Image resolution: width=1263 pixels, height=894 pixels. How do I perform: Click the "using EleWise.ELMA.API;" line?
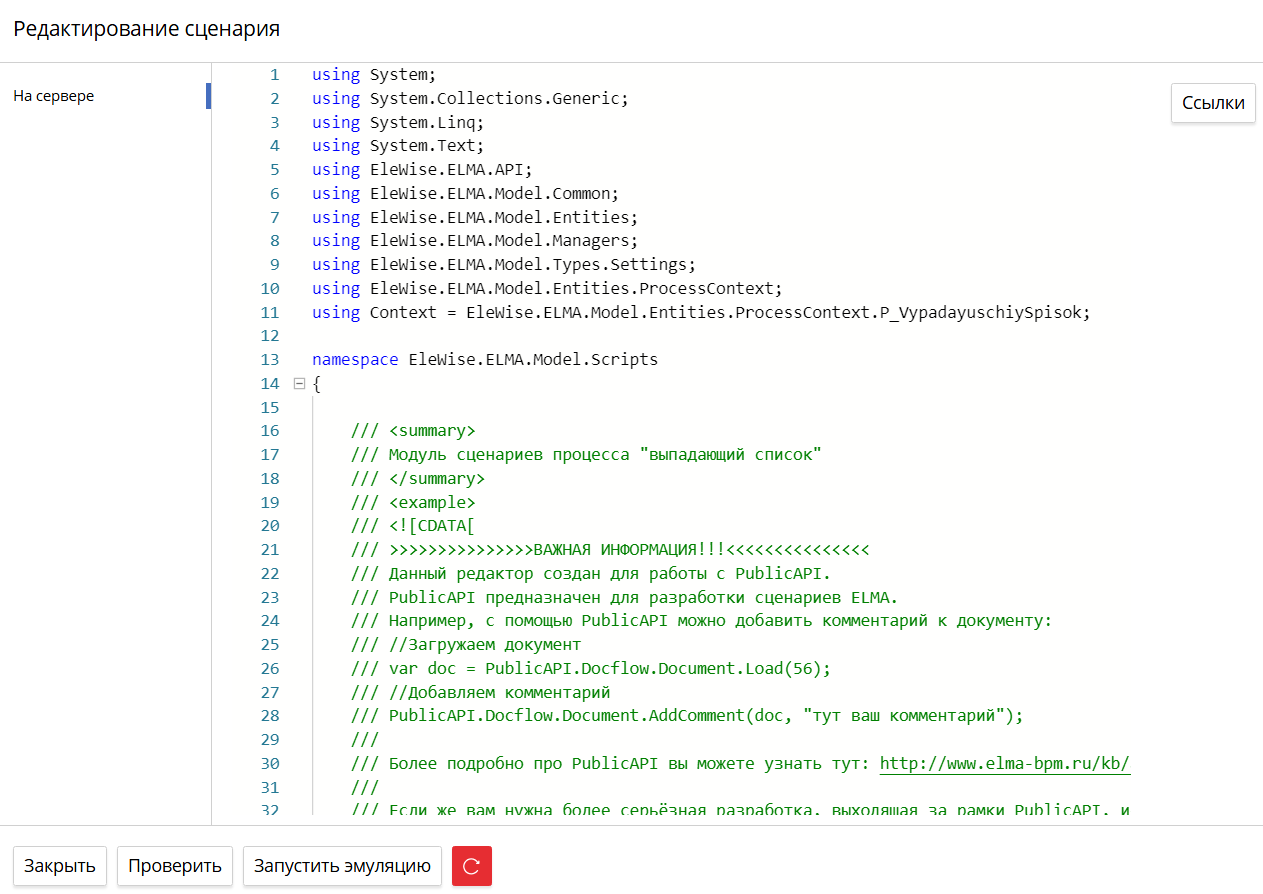[422, 169]
